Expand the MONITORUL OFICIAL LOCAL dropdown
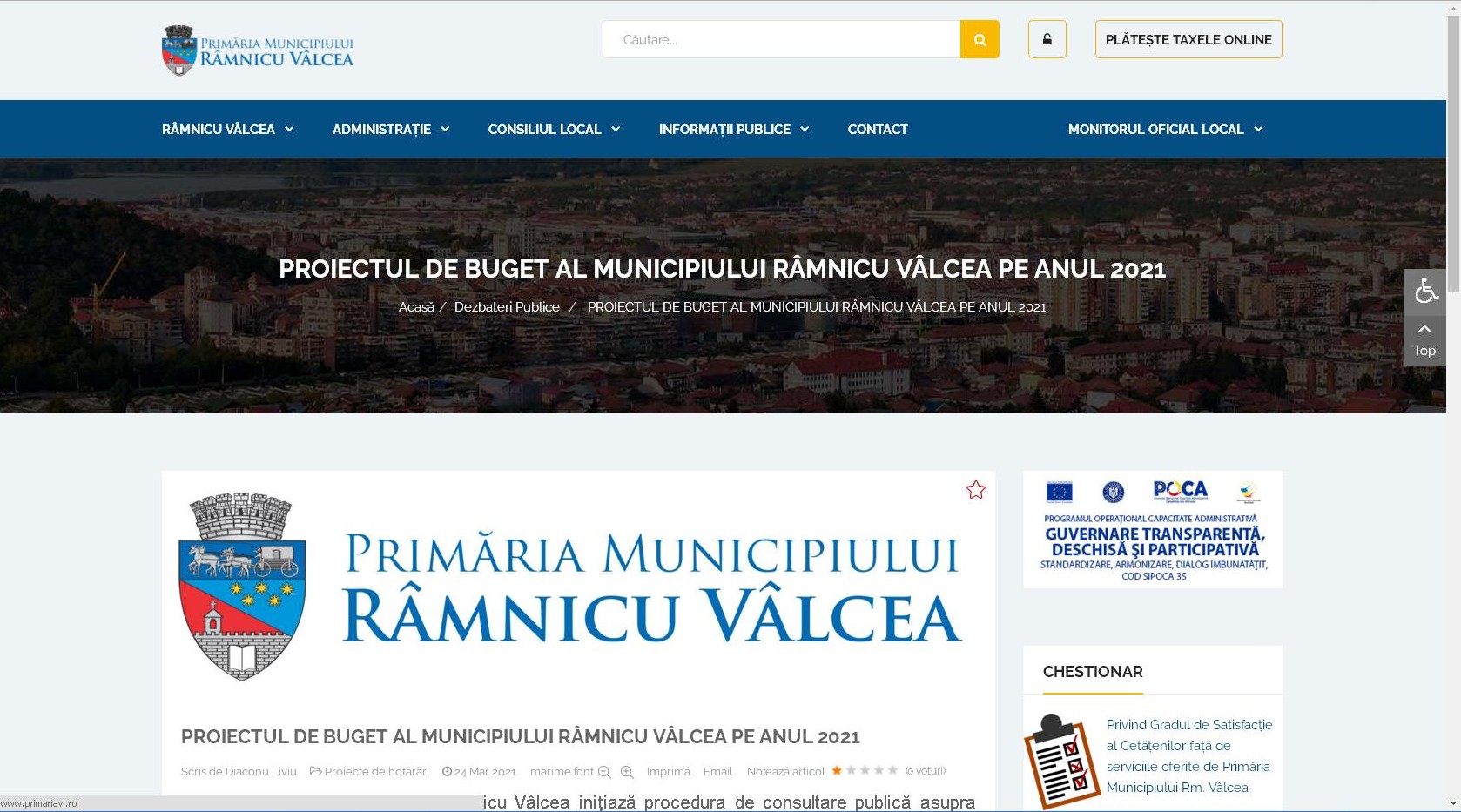 pos(1164,129)
